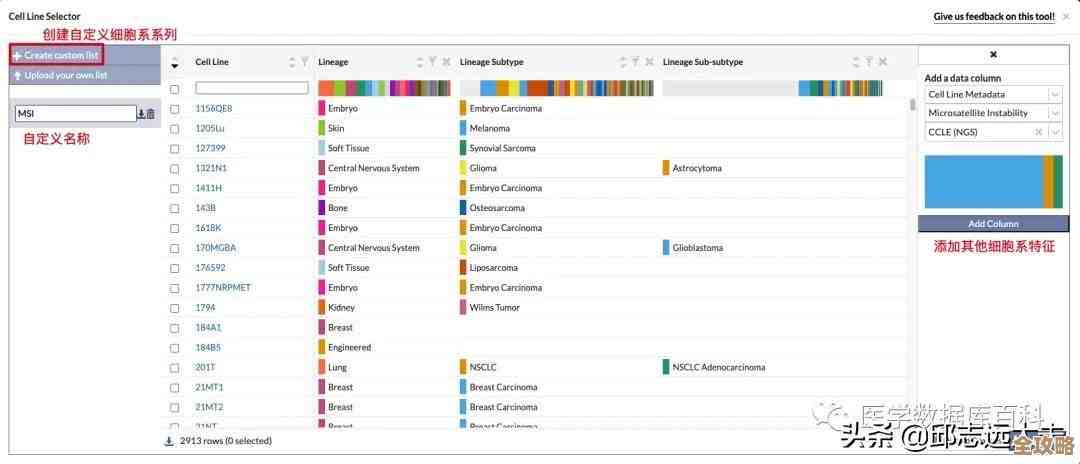Click the Cell Line column filter icon
The height and width of the screenshot is (464, 1080).
tap(305, 62)
